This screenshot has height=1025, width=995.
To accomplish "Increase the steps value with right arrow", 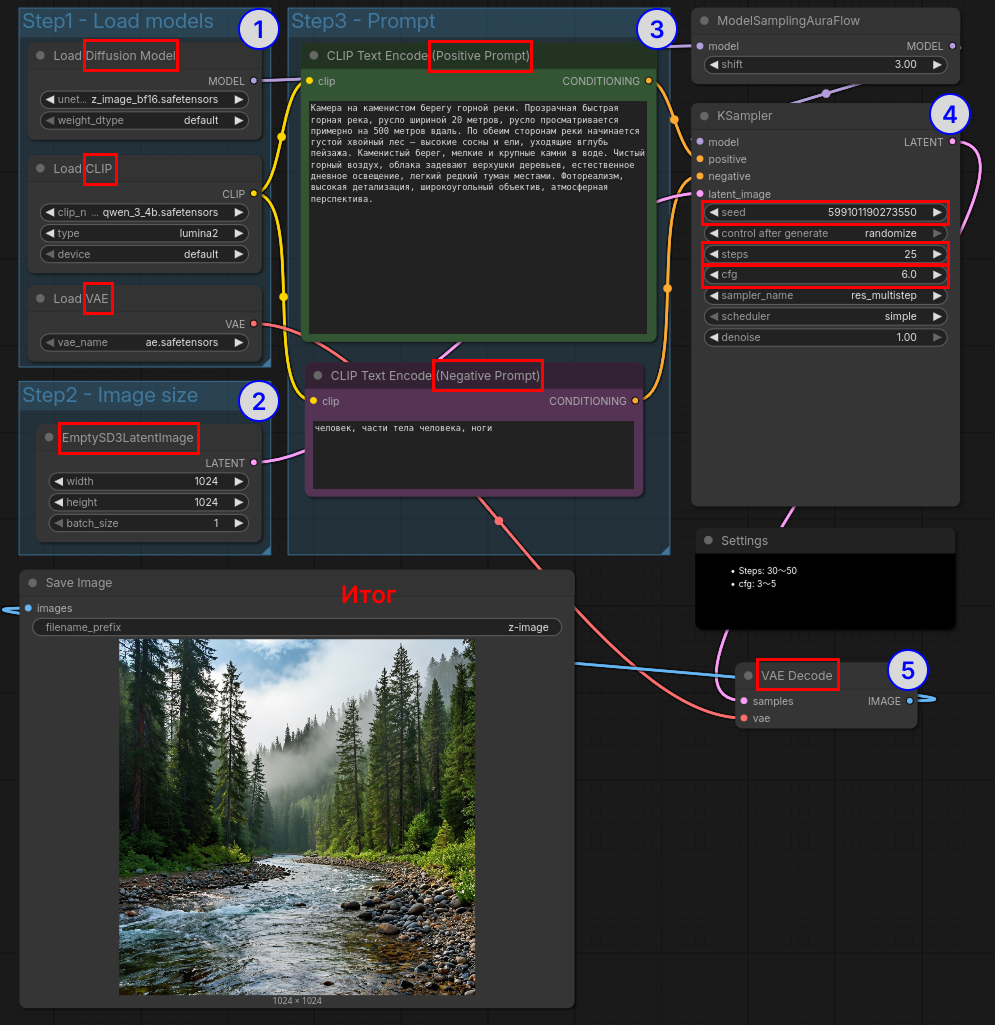I will pyautogui.click(x=937, y=254).
